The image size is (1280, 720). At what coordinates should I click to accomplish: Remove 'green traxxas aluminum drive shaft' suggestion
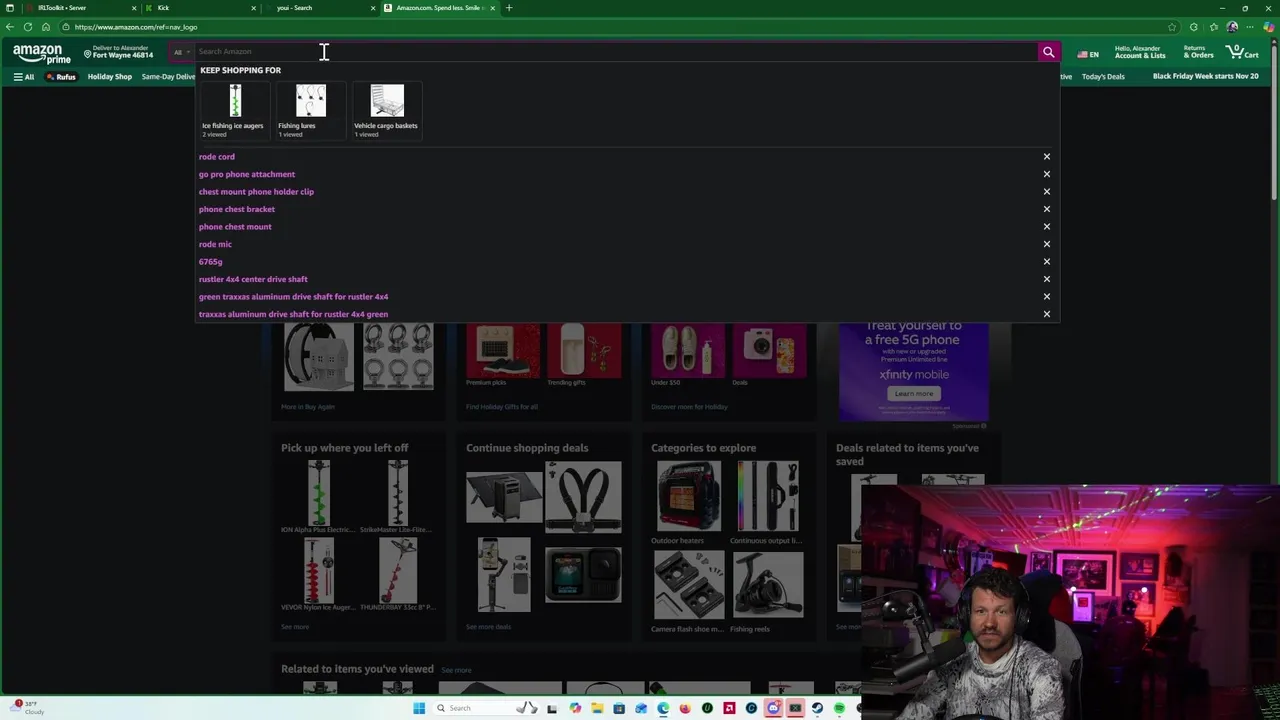click(1047, 297)
